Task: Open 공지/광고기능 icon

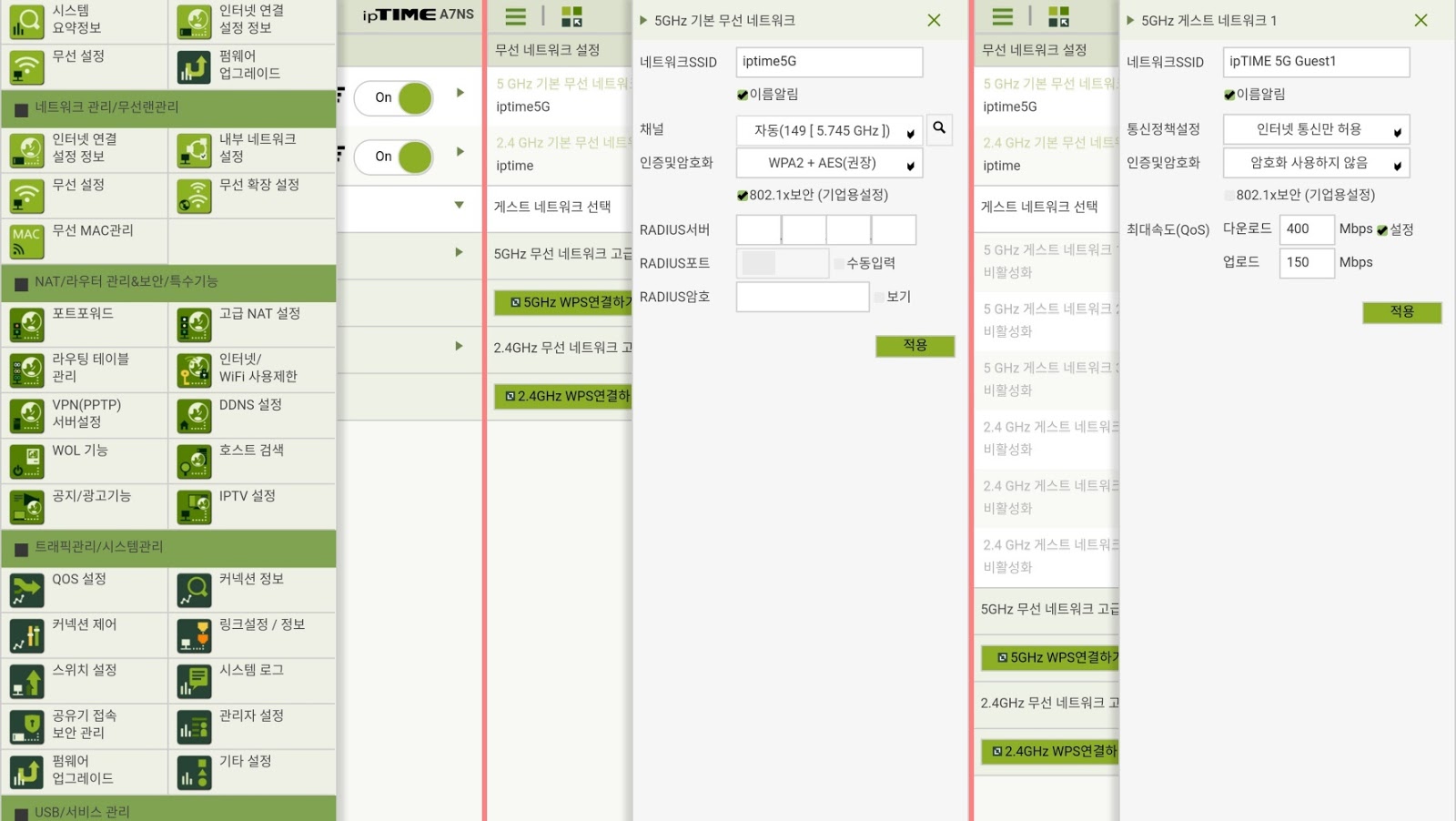Action: pos(27,507)
